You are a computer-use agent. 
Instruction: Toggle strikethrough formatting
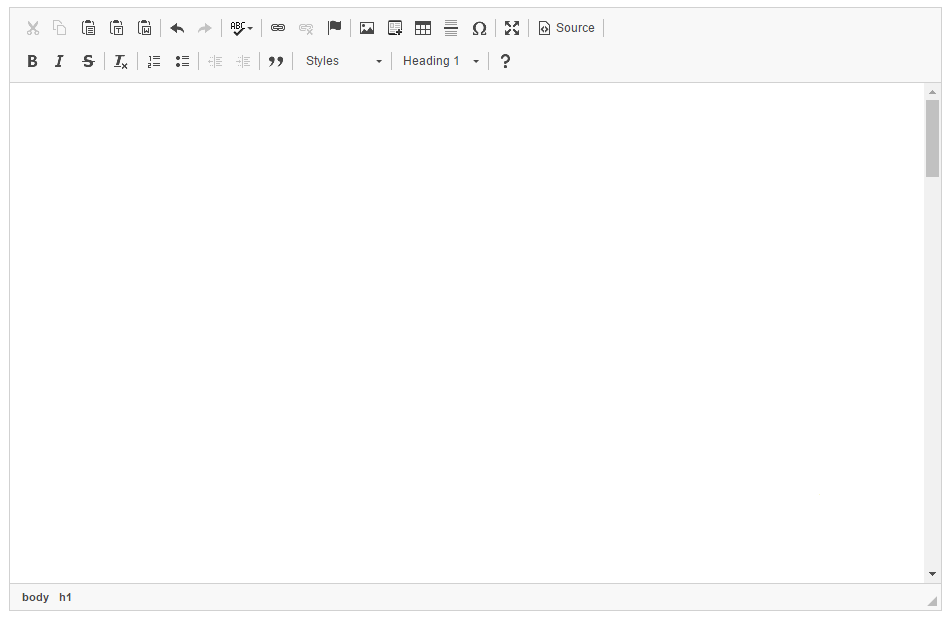click(88, 61)
